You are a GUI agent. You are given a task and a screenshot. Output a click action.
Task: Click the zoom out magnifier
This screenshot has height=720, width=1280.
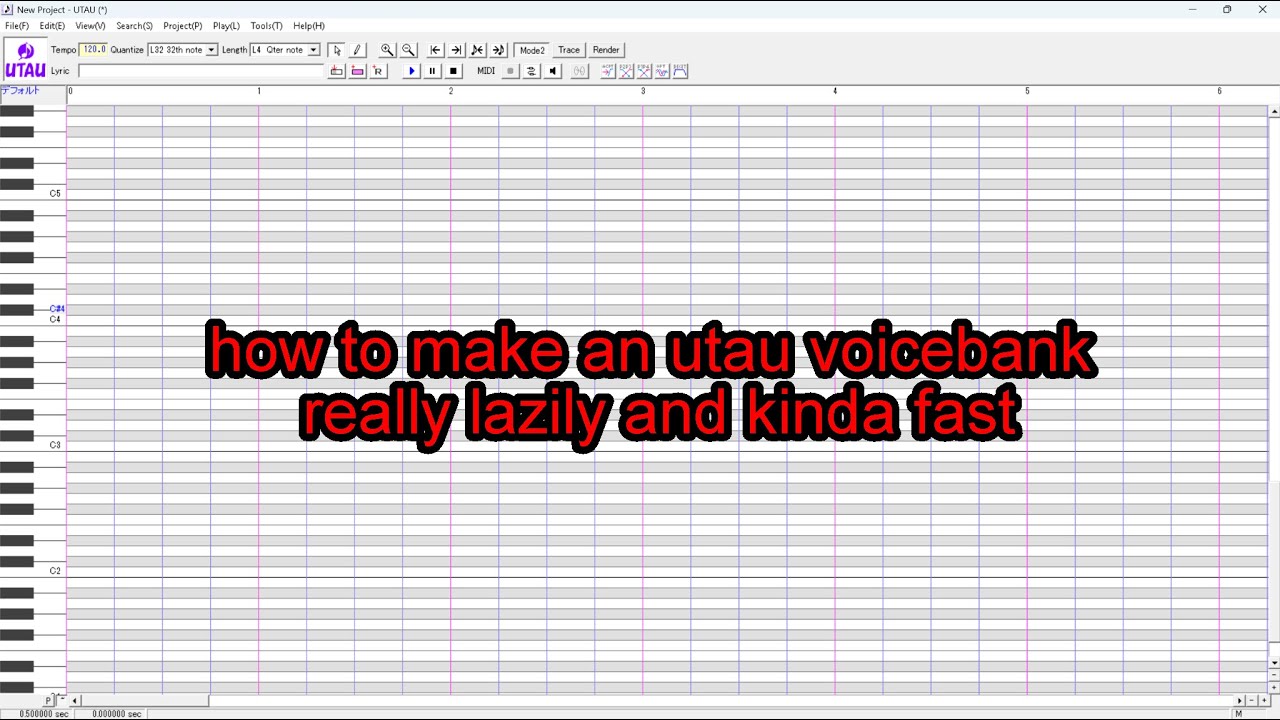point(408,50)
